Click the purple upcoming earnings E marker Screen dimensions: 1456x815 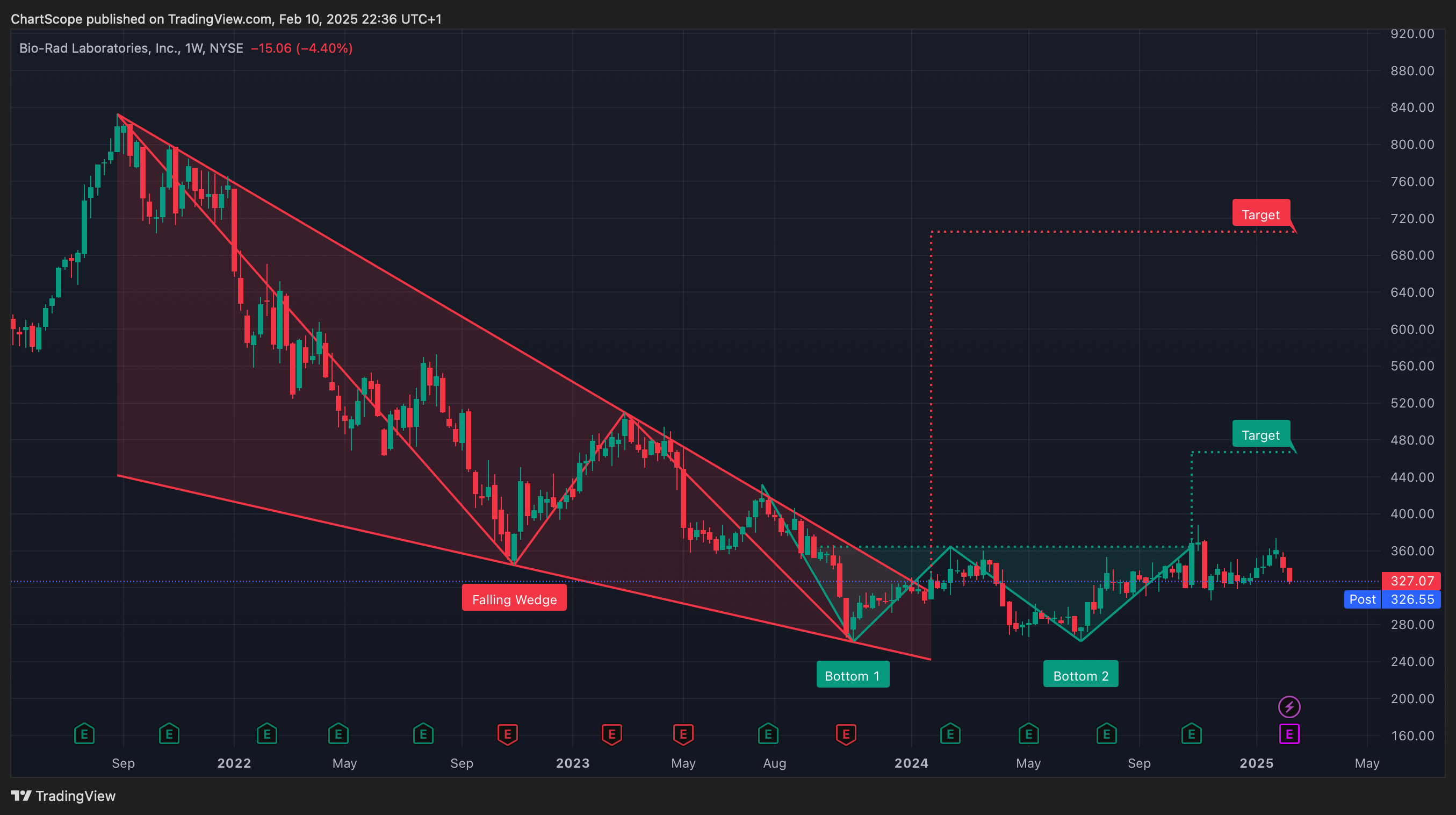[x=1289, y=734]
